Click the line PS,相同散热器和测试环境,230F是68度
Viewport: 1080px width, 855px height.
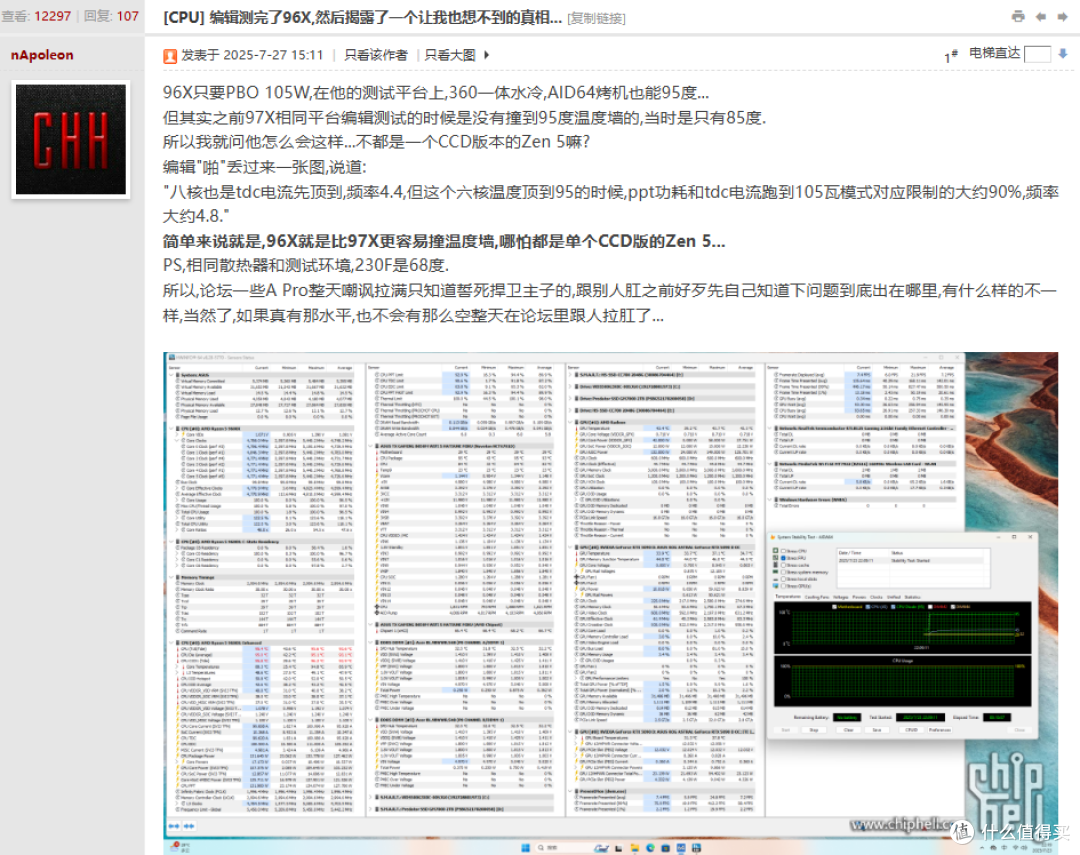(x=306, y=265)
